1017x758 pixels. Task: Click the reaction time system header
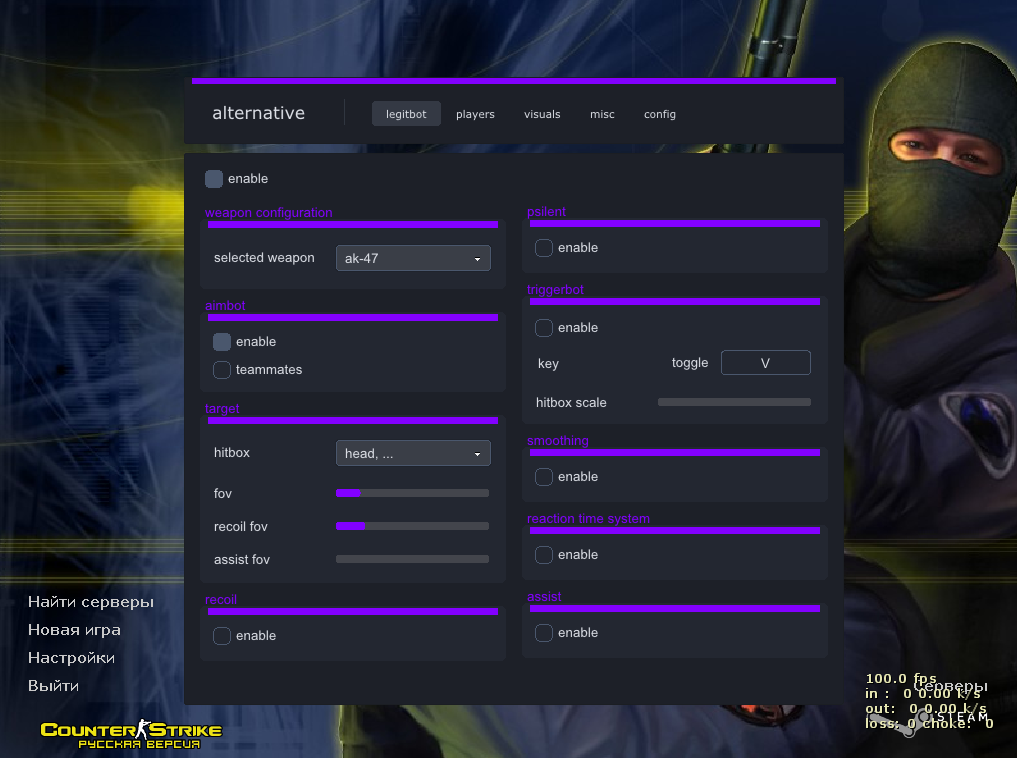(588, 519)
